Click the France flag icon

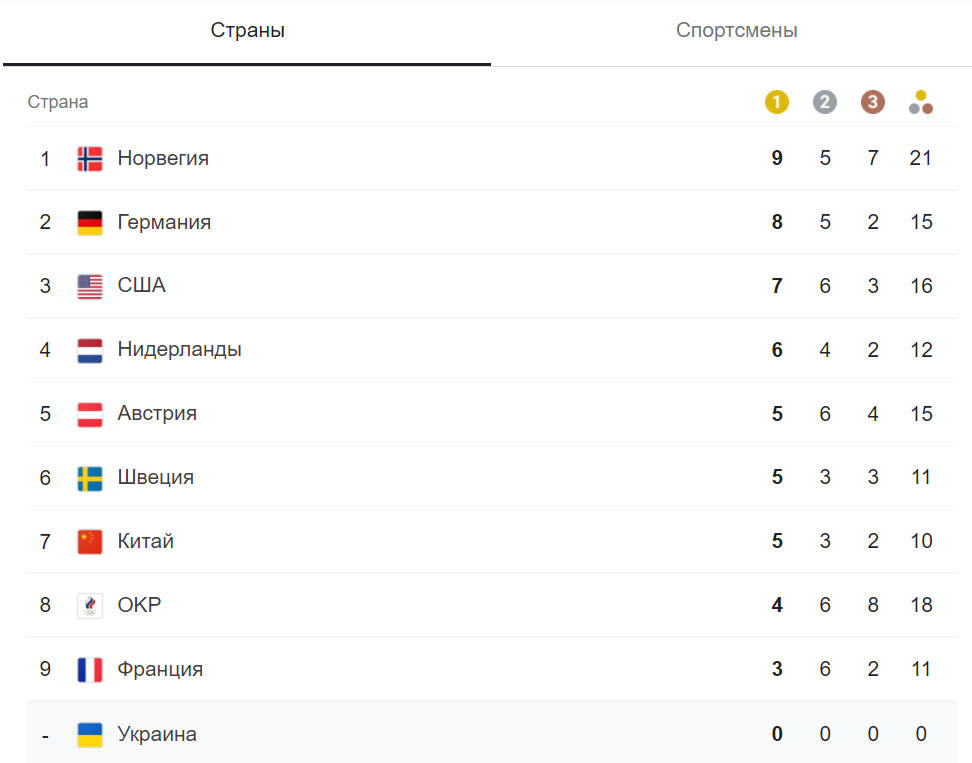click(90, 670)
